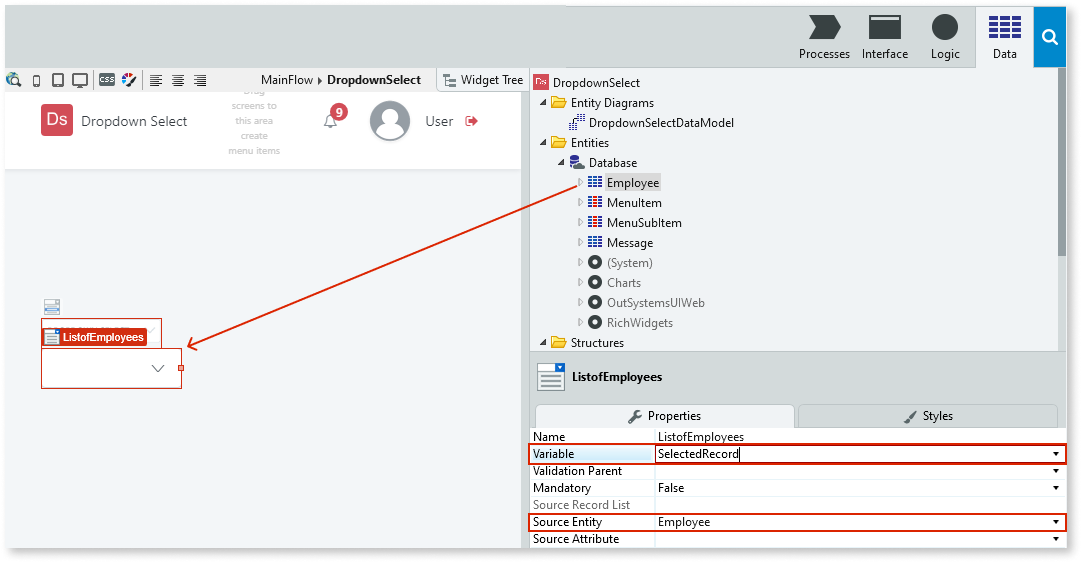Open the Logic layer

pyautogui.click(x=944, y=37)
